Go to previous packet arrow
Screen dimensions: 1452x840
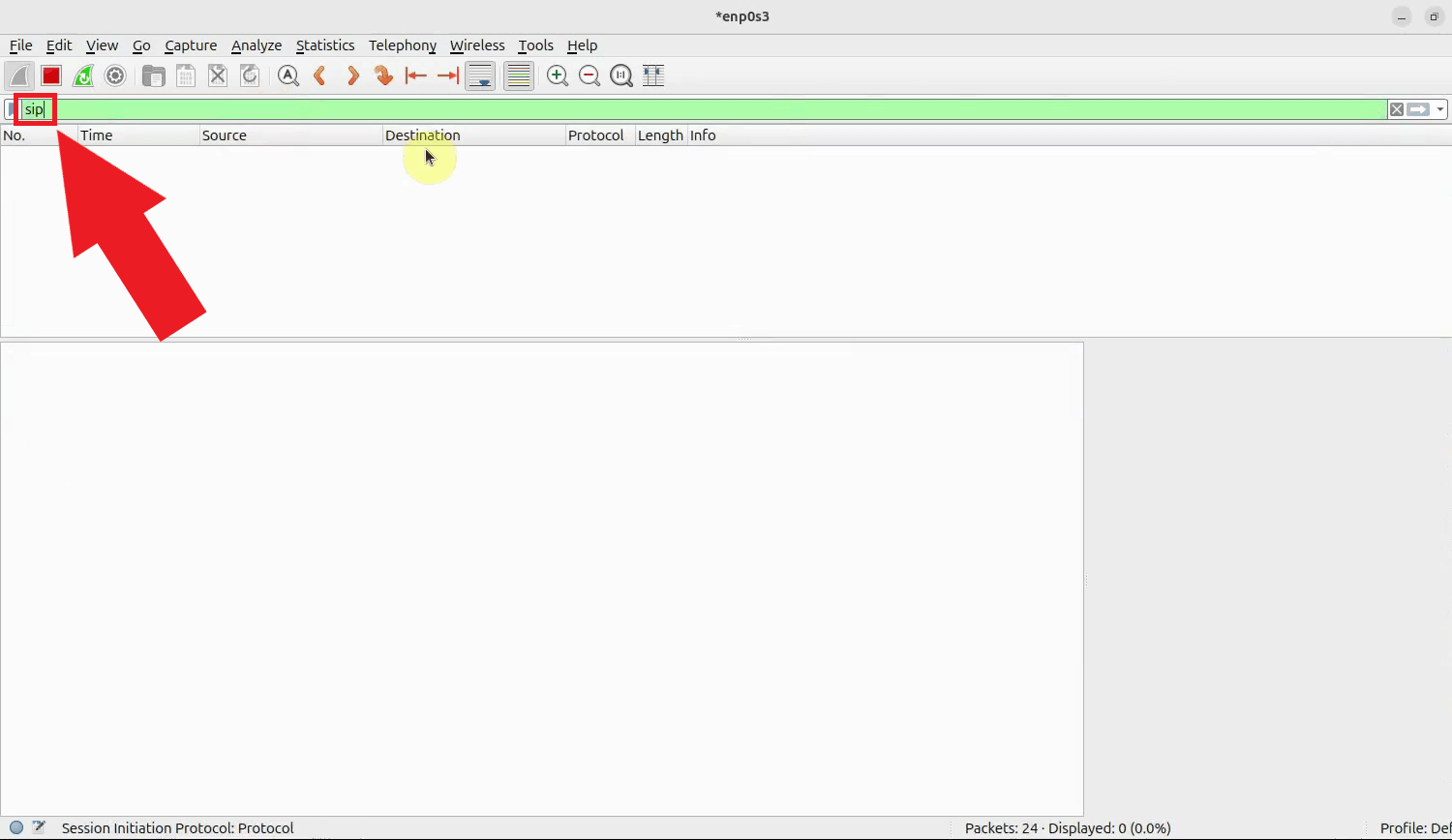pyautogui.click(x=319, y=75)
